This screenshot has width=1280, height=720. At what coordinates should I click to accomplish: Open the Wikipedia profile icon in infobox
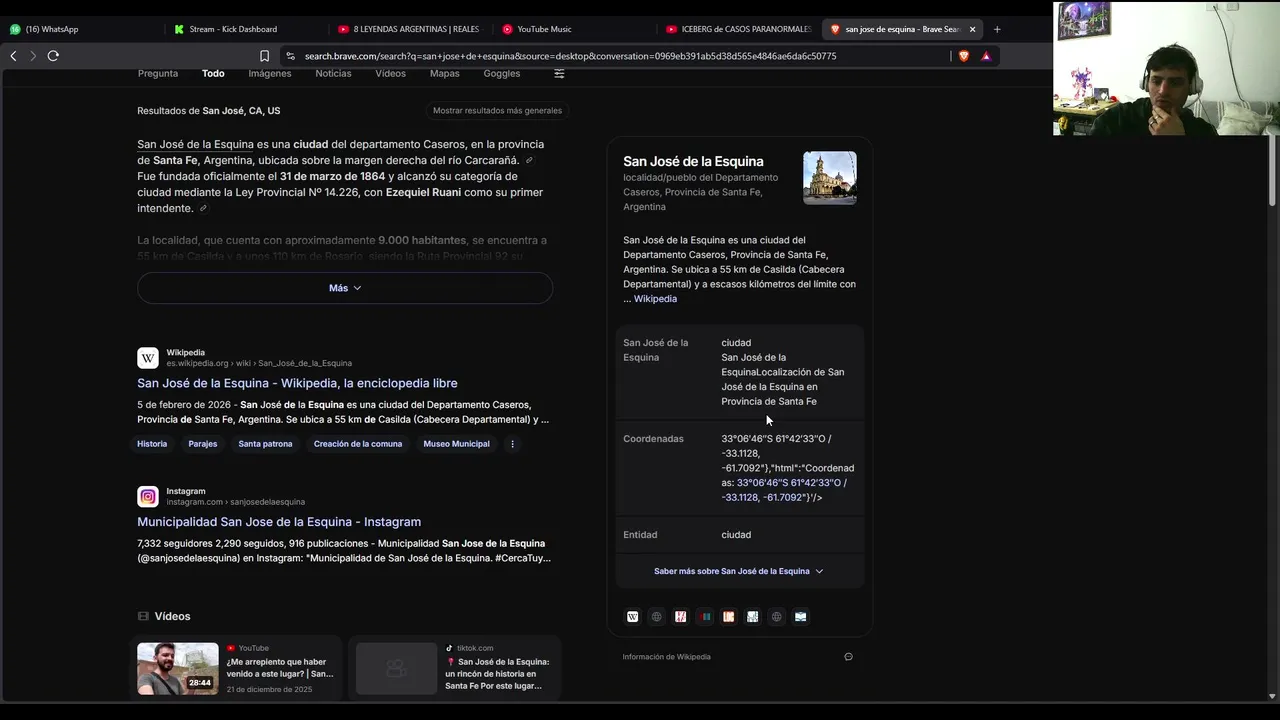click(x=632, y=617)
